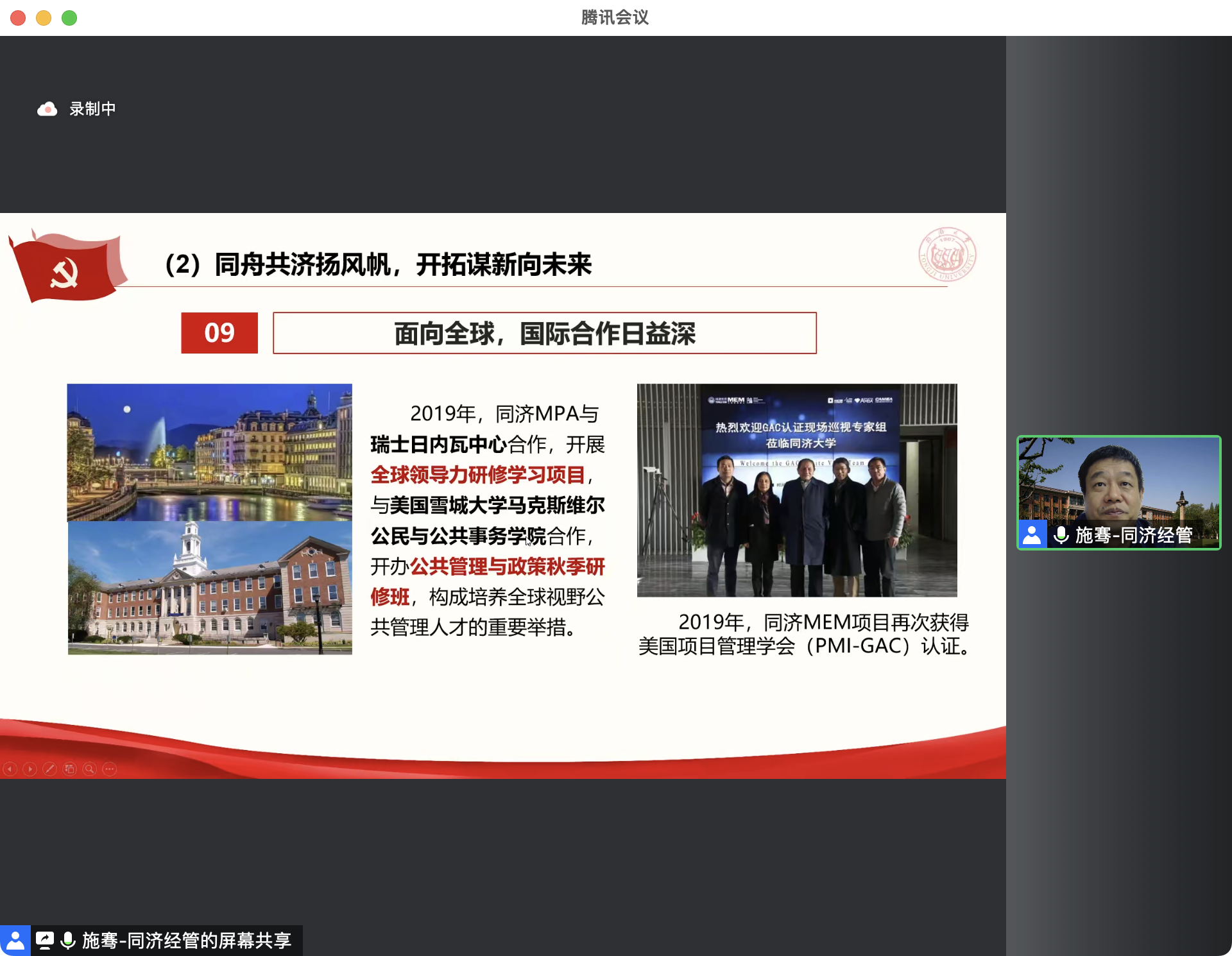
Task: Click the Tongji University seal logo
Action: 947,255
